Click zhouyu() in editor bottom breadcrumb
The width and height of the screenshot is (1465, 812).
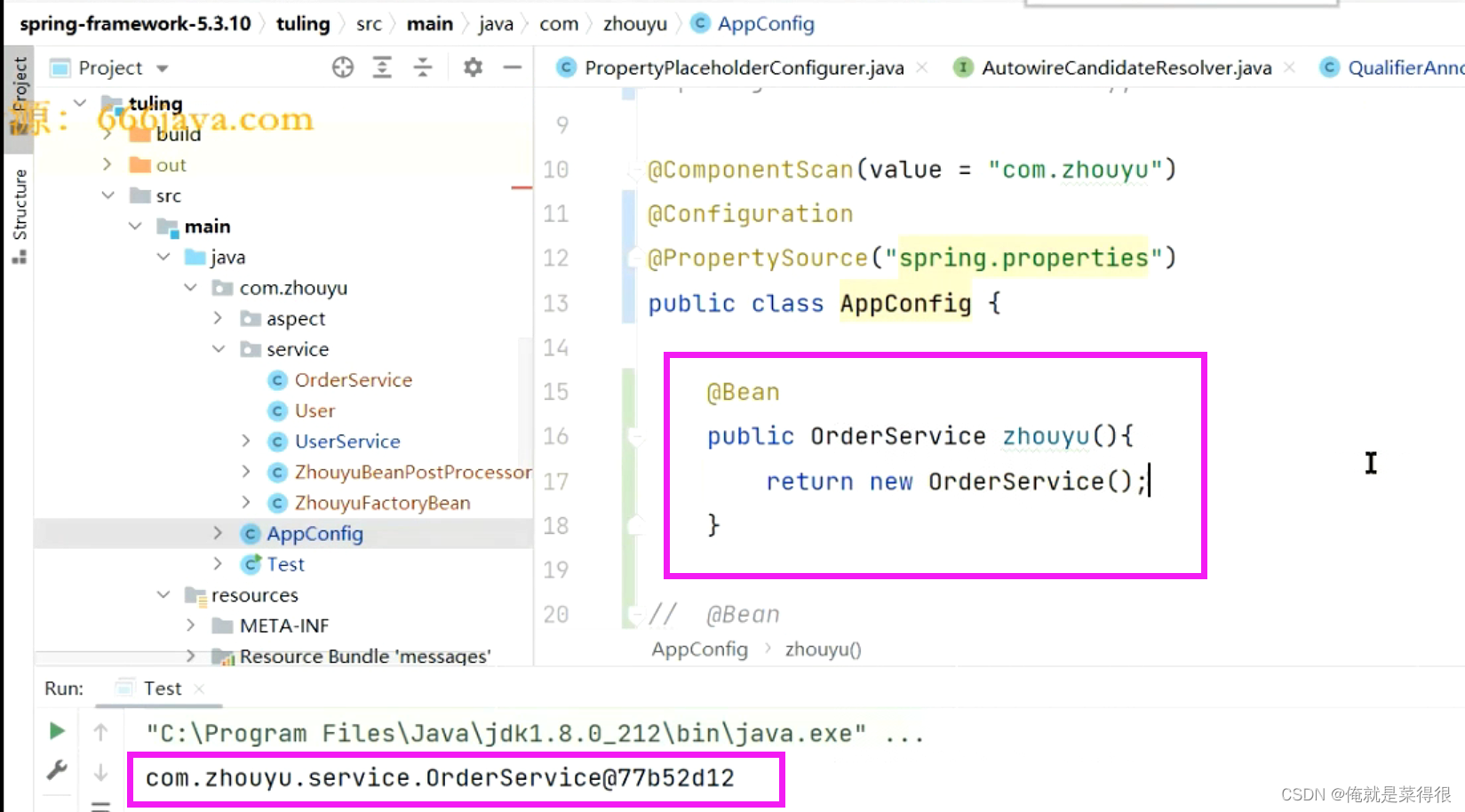coord(823,649)
